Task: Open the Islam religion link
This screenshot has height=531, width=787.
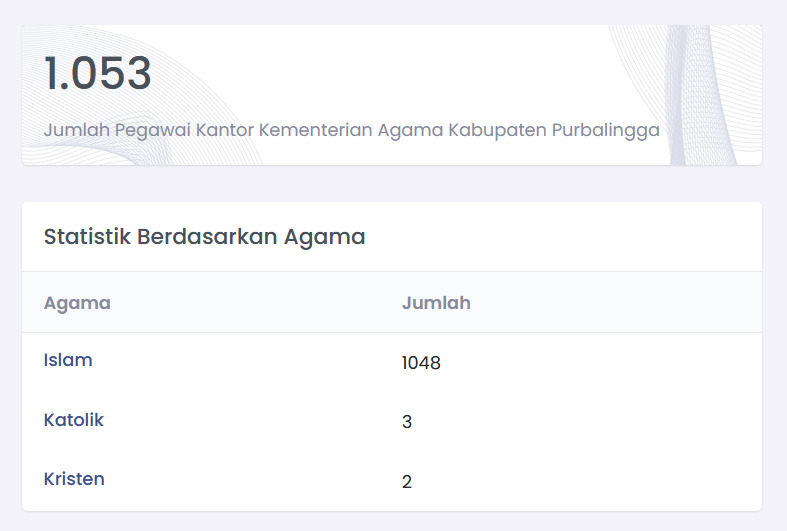Action: tap(68, 360)
